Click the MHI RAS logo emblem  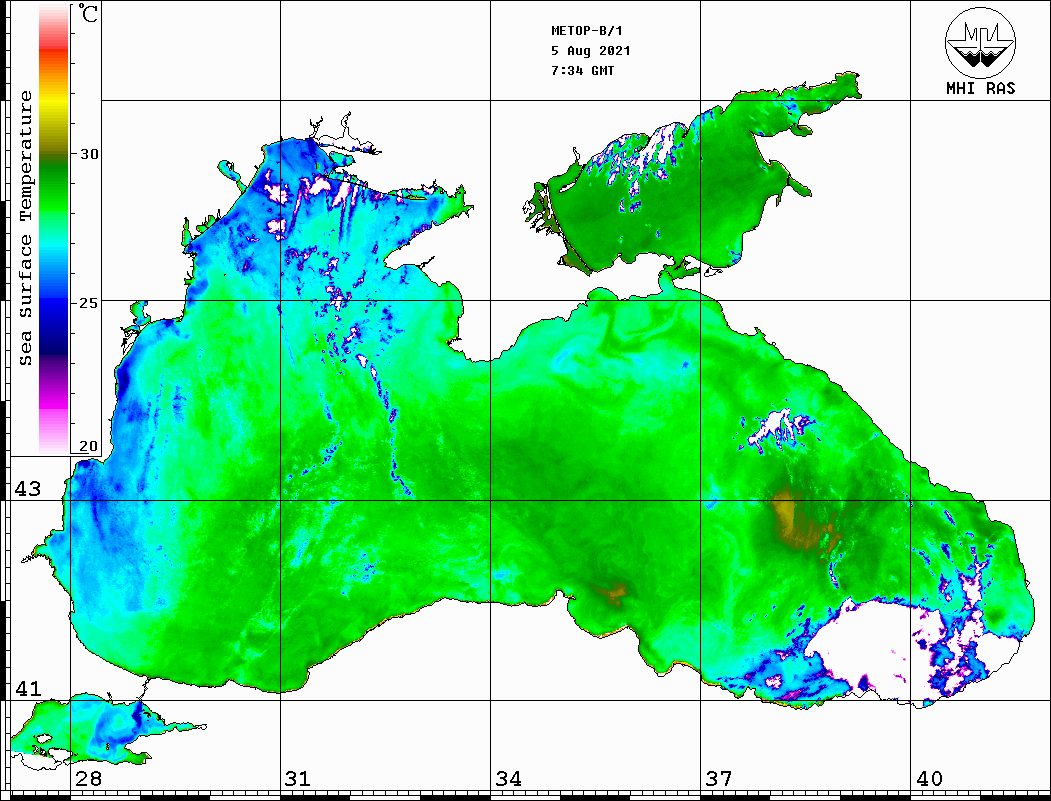(x=980, y=43)
